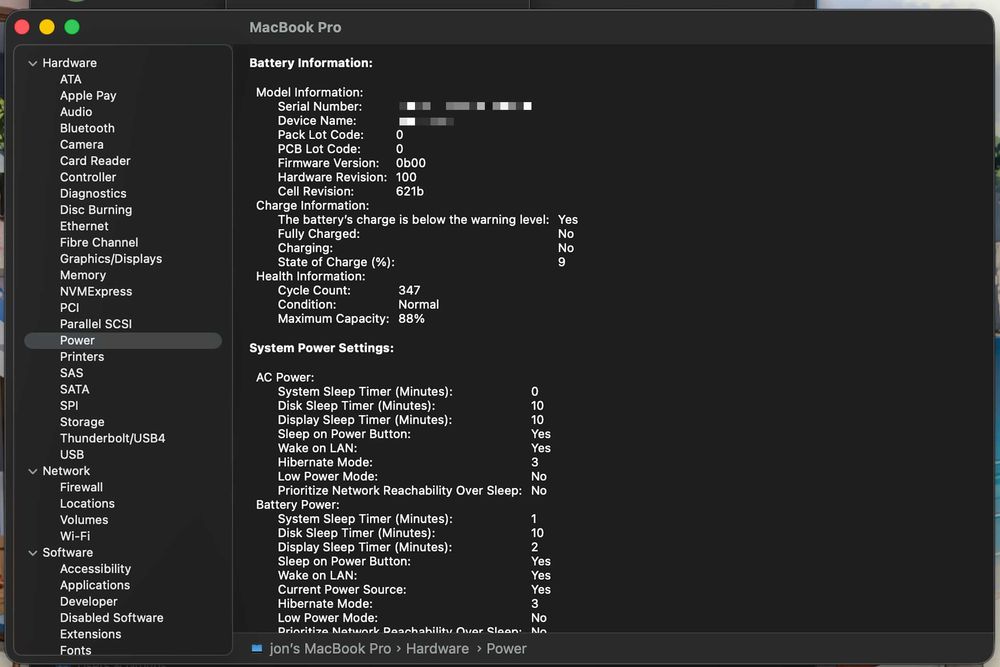Click the yellow minimize window button
The width and height of the screenshot is (1000, 667).
click(47, 27)
